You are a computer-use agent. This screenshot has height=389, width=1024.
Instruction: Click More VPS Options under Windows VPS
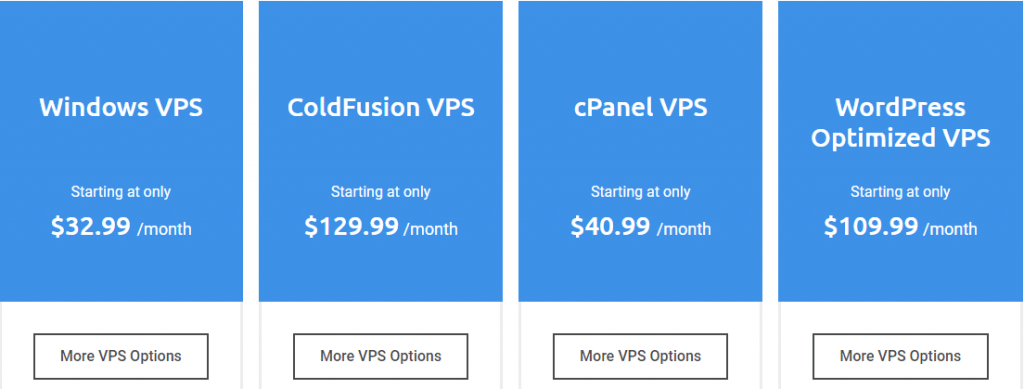tap(121, 356)
